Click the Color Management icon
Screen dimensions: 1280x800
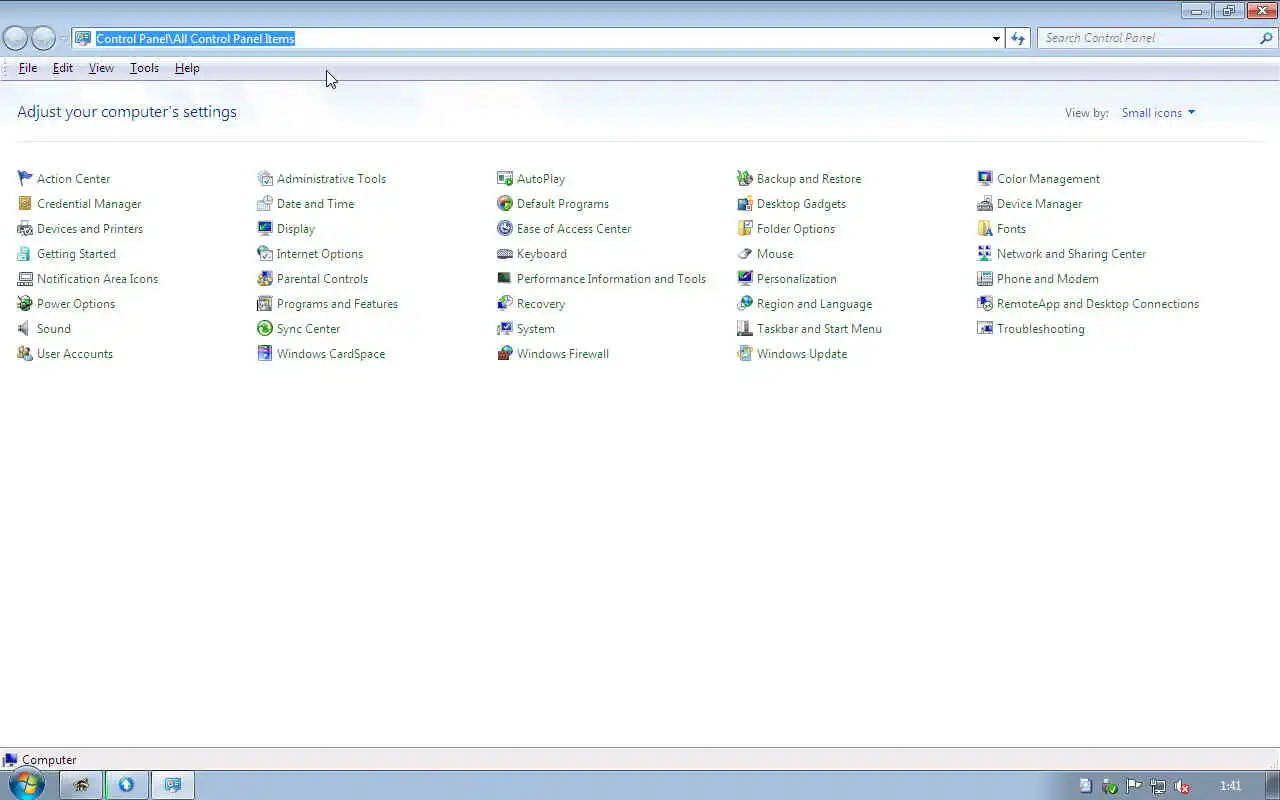[985, 179]
